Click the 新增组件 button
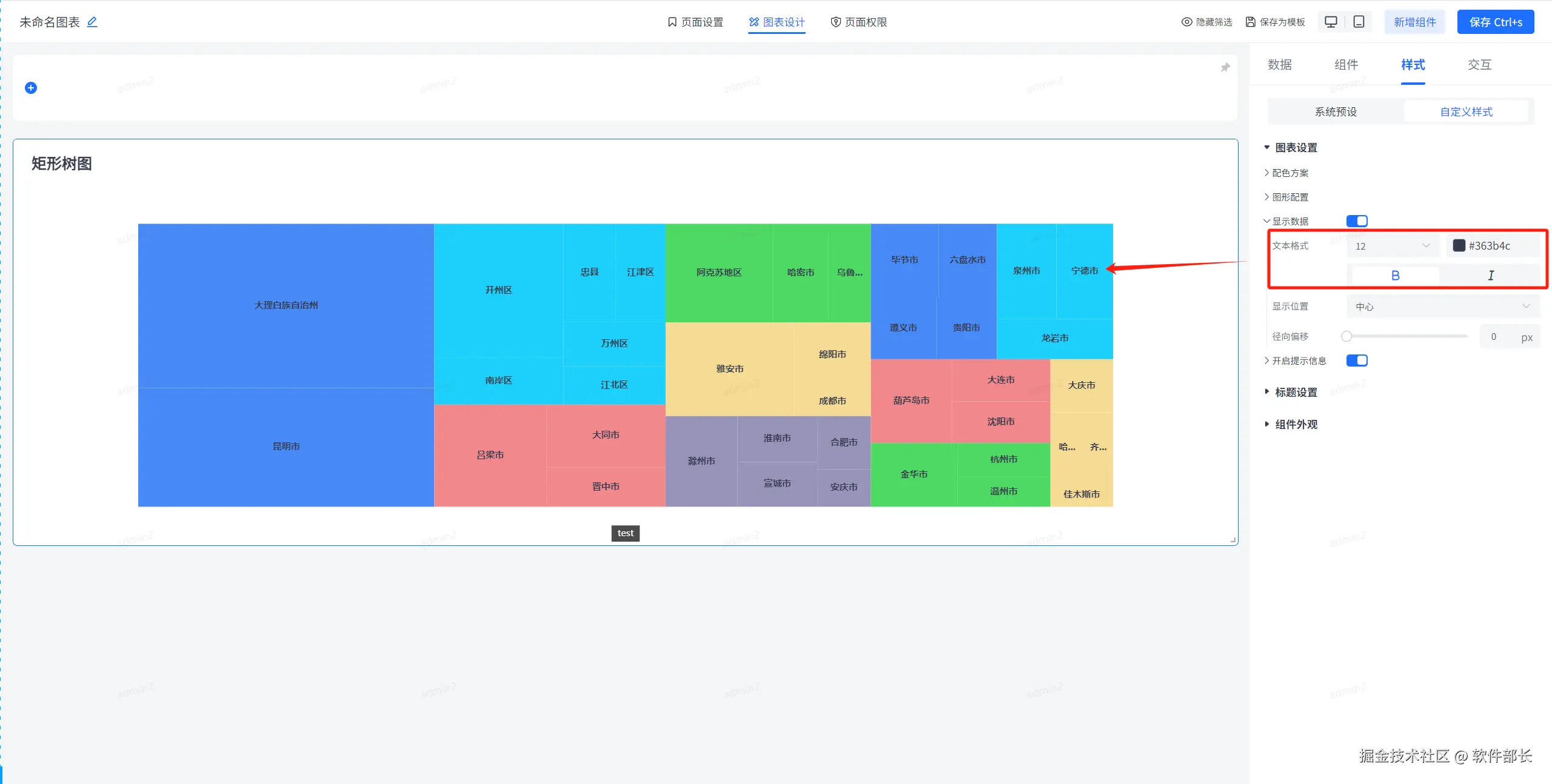Viewport: 1552px width, 784px height. (1414, 22)
